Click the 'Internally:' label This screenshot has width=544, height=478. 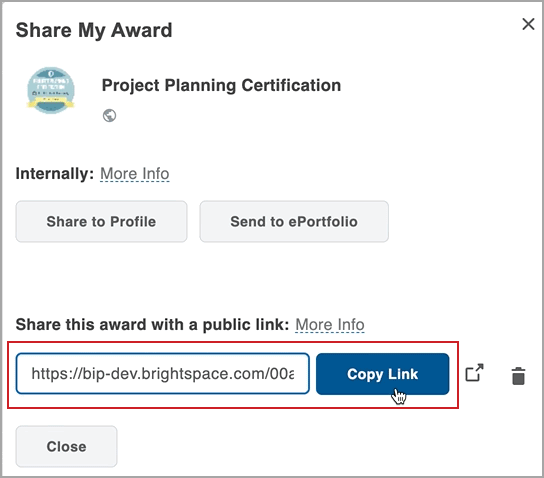pos(55,174)
